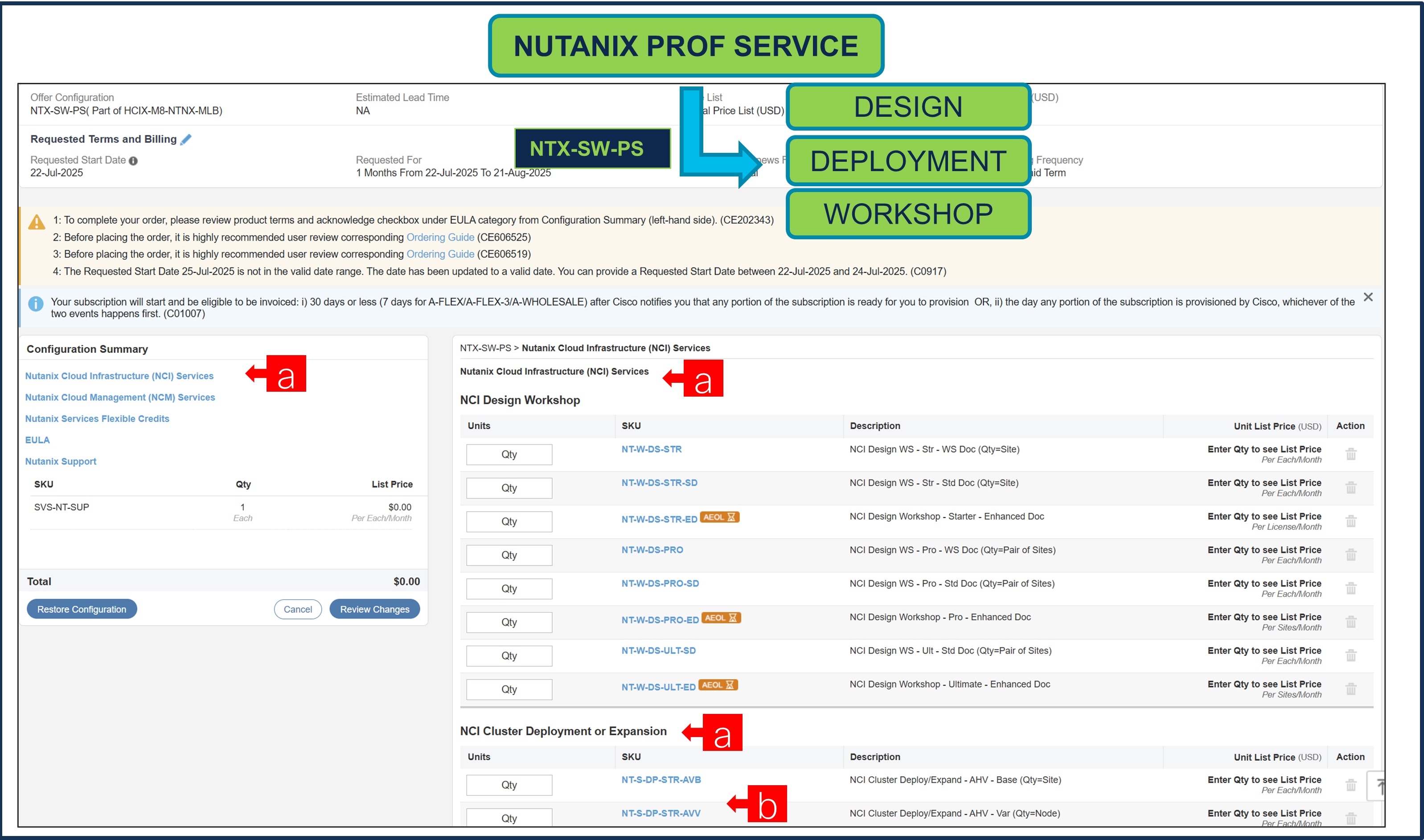Image resolution: width=1424 pixels, height=840 pixels.
Task: Click the NCI Design Workshop heading
Action: pos(520,400)
